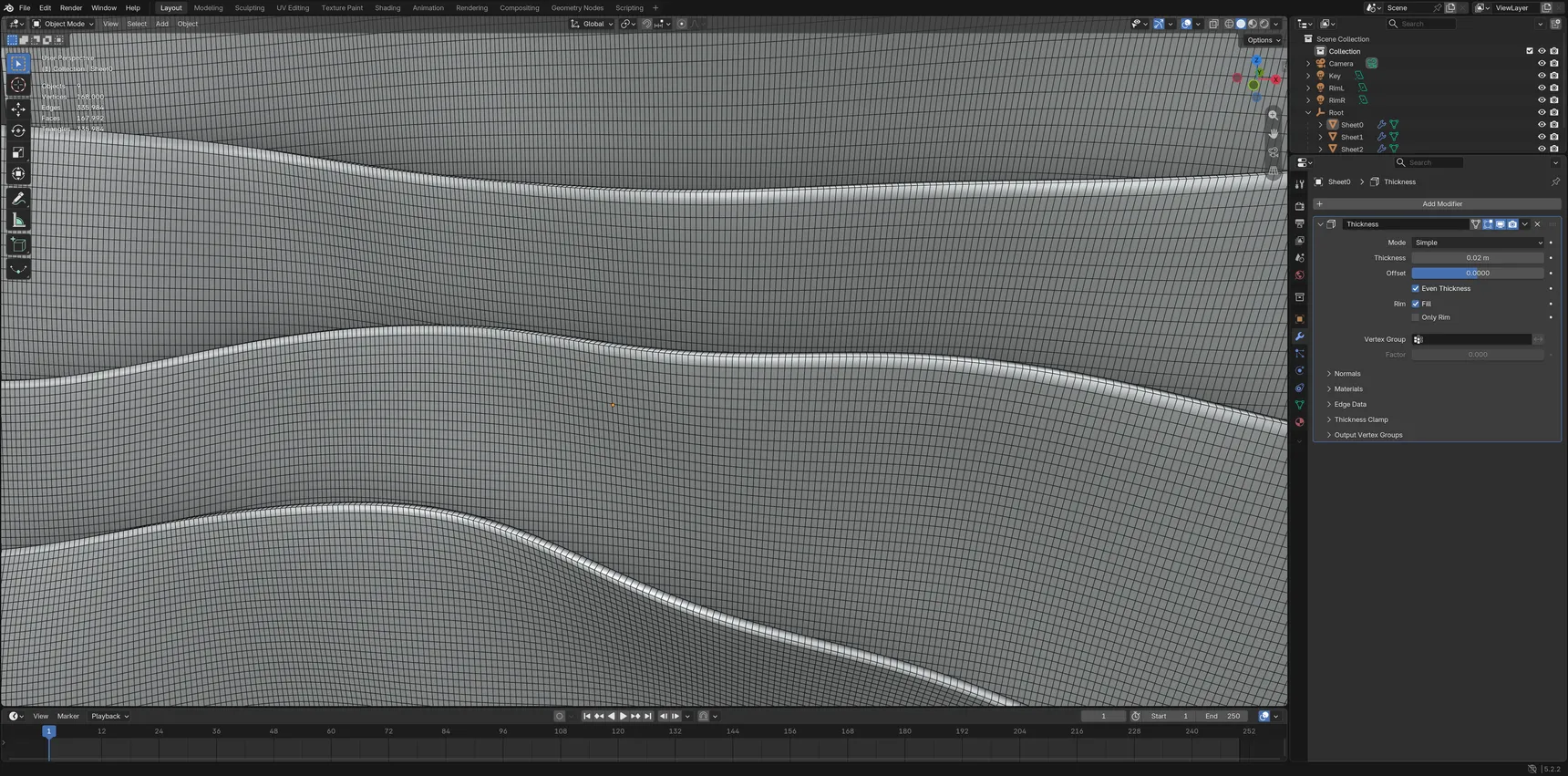
Task: Activate the Rotate tool
Action: tap(18, 131)
